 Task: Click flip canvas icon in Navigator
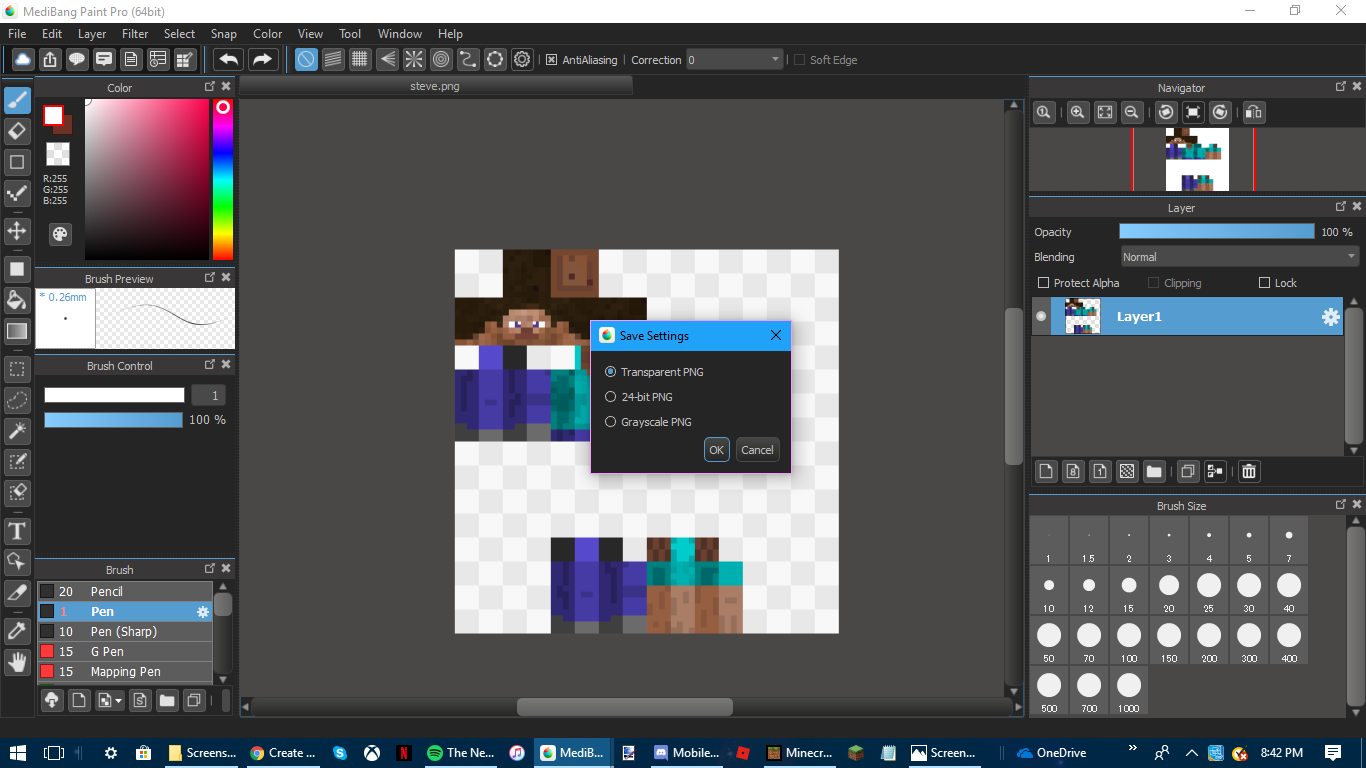1254,113
